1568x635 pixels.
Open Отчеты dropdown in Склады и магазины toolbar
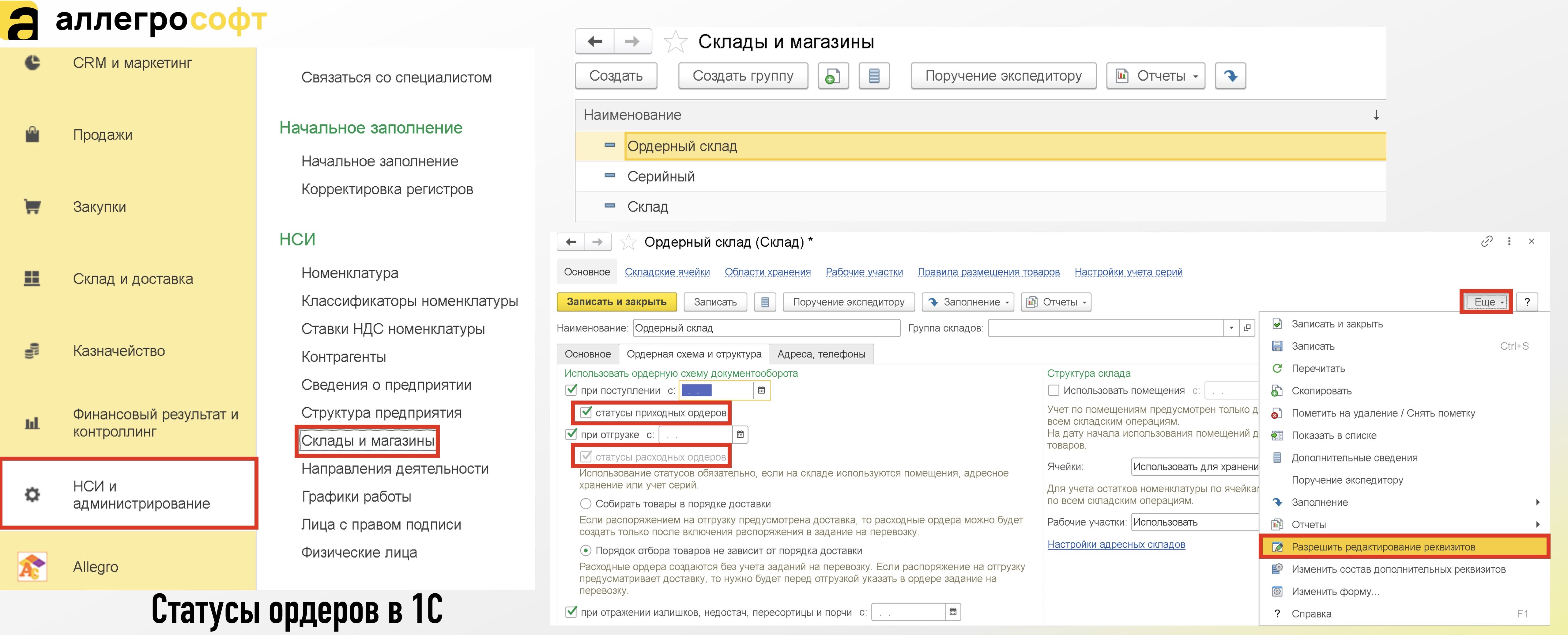click(x=1155, y=76)
